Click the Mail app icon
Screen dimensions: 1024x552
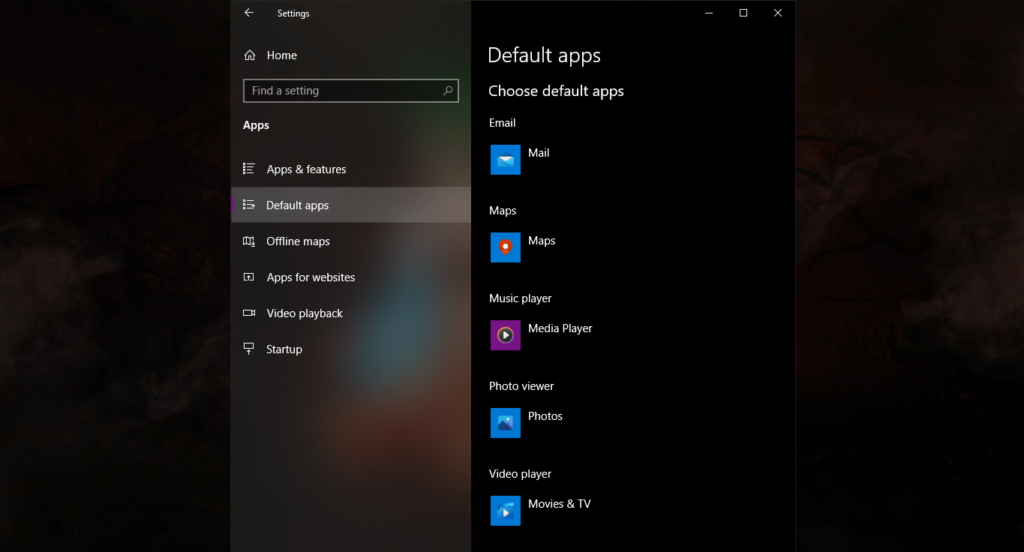505,160
